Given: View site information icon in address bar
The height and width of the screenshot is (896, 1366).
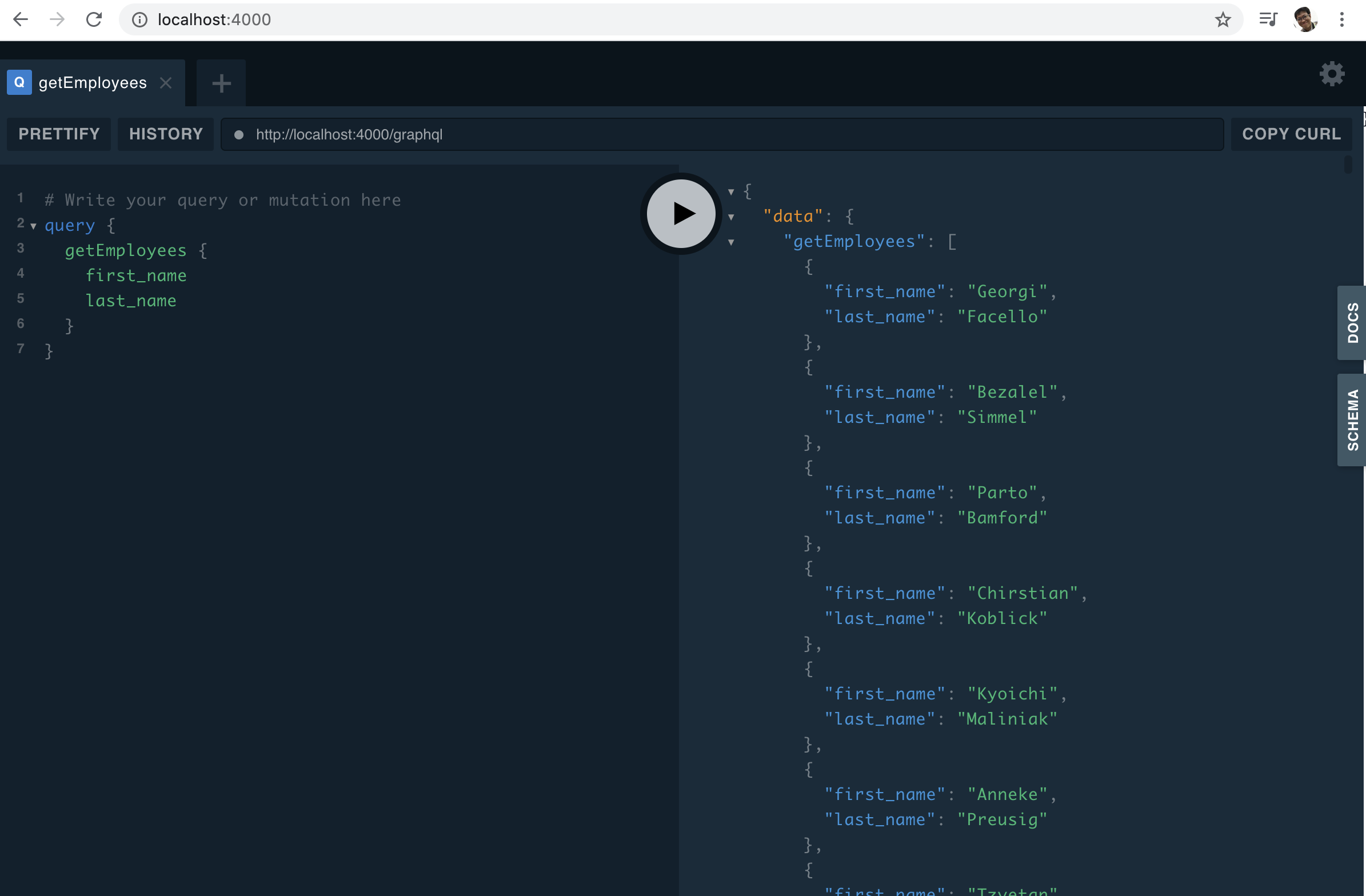Looking at the screenshot, I should click(x=139, y=19).
